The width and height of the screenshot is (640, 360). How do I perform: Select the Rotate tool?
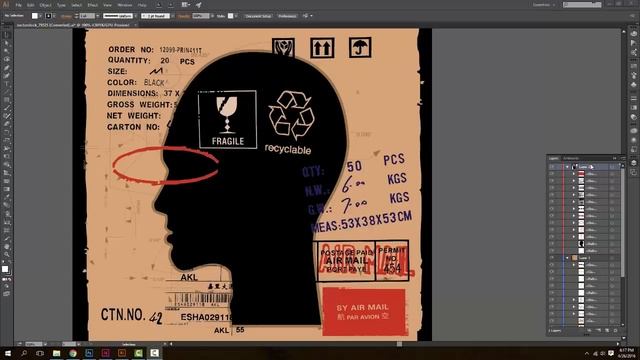coord(7,132)
